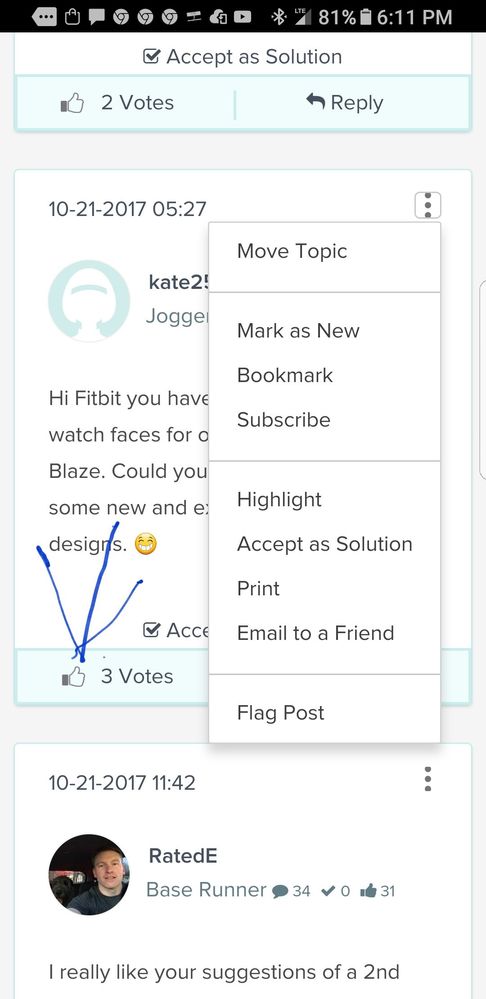Open the RatedE username link
486x999 pixels.
tap(183, 856)
